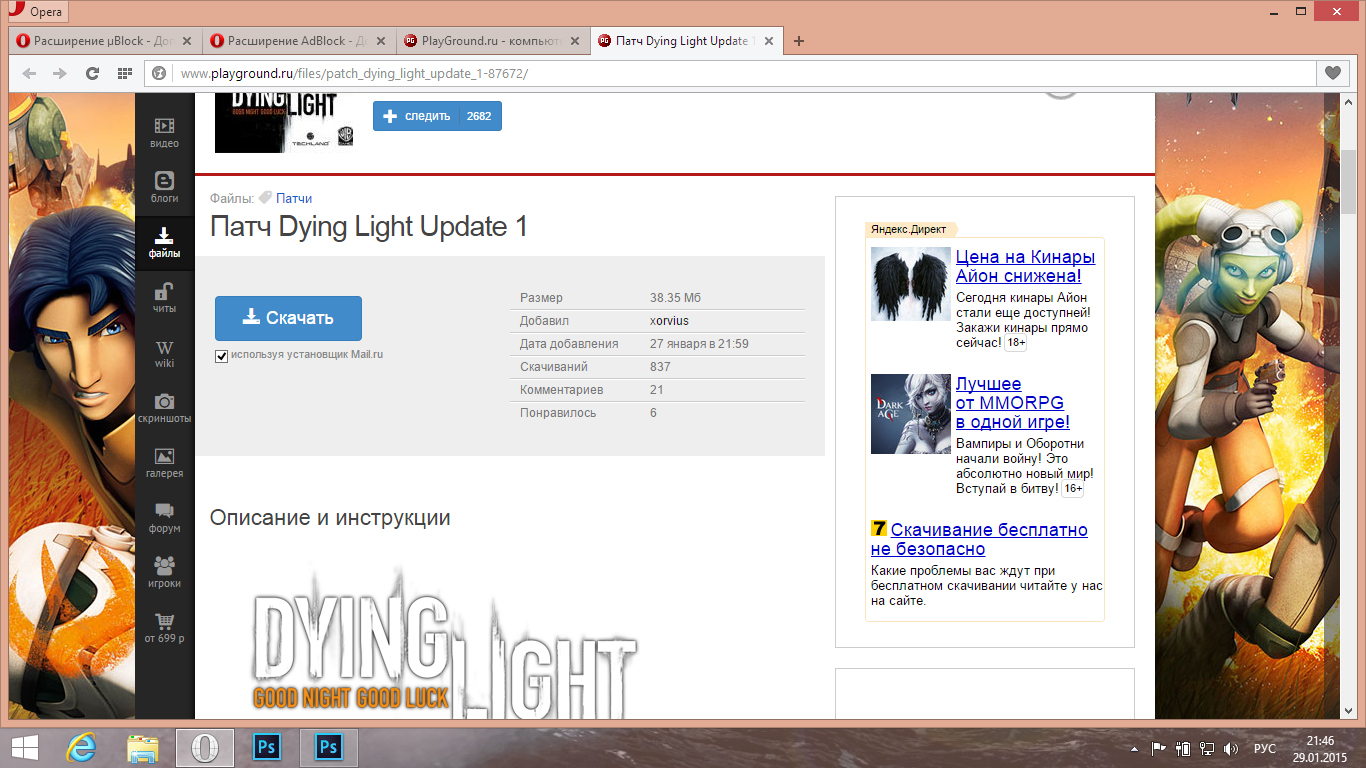
Task: Switch to the 'Расширение AdBlock' tab
Action: 299,41
